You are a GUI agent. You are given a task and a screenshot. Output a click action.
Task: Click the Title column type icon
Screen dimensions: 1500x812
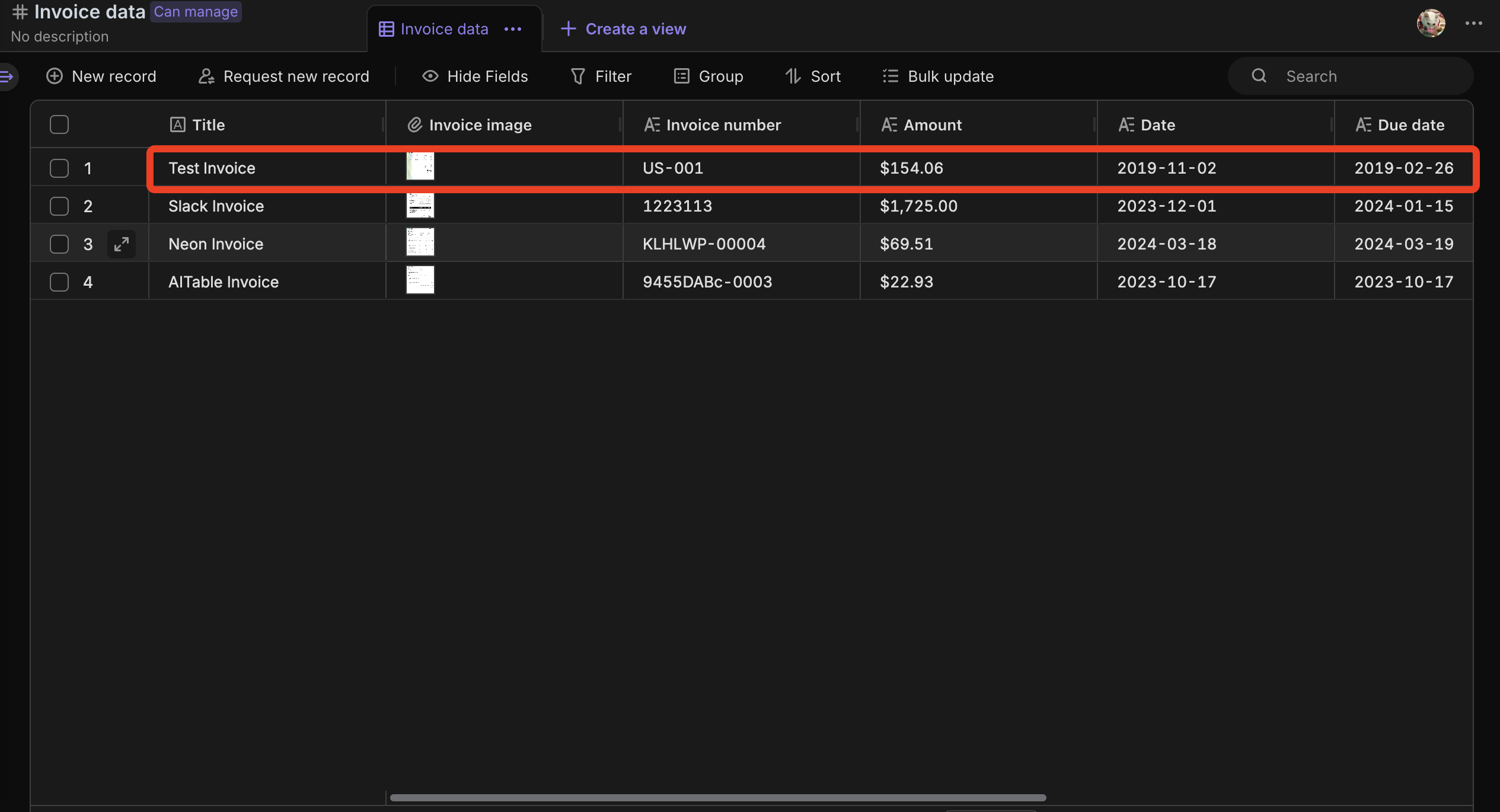[x=178, y=124]
